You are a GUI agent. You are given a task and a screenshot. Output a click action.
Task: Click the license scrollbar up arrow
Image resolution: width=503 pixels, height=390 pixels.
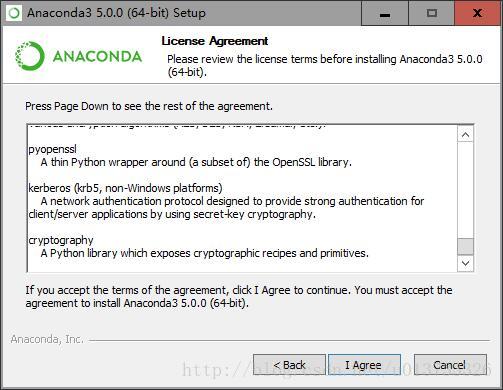point(466,135)
